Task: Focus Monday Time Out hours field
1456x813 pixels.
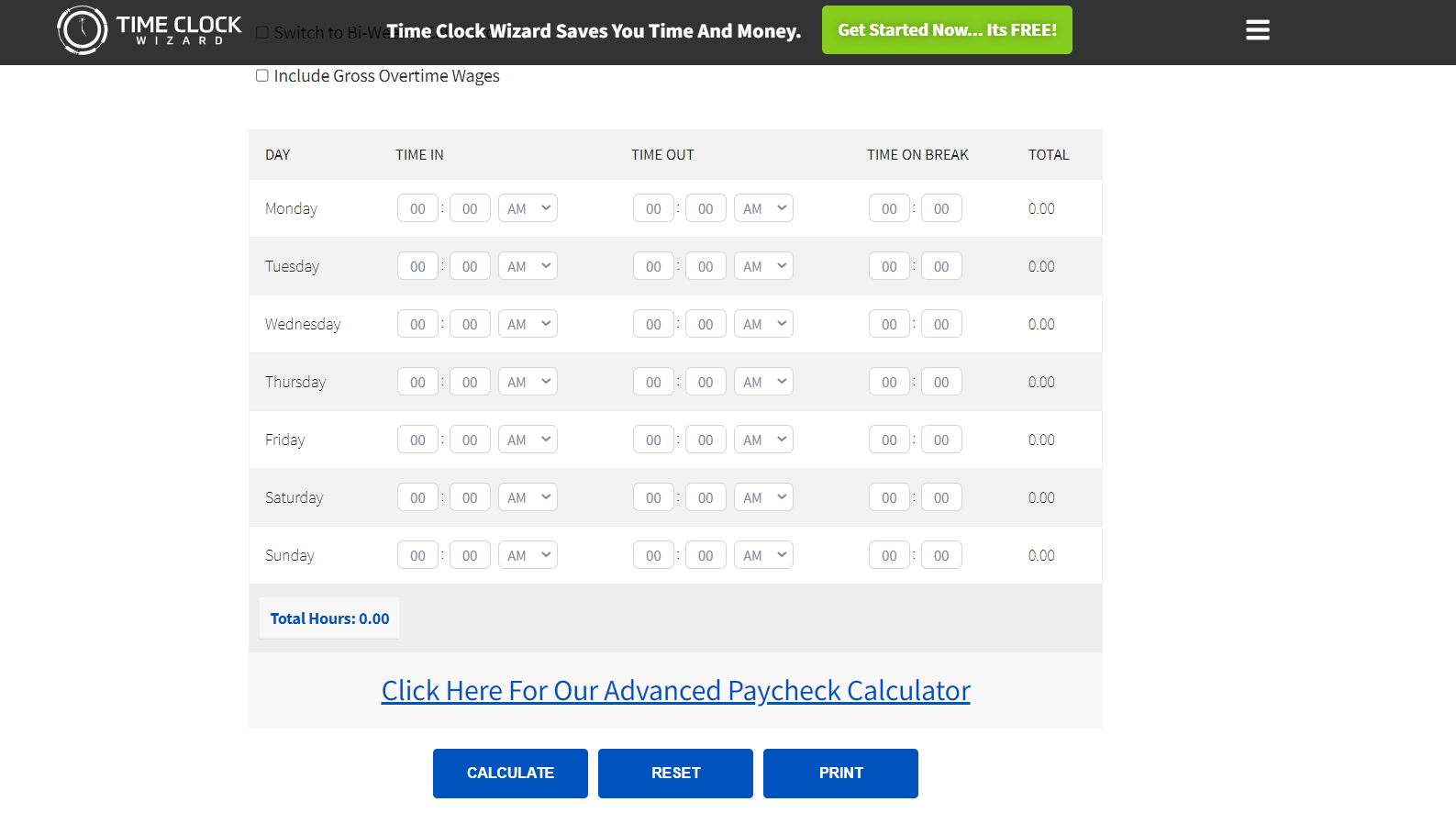Action: [x=653, y=208]
